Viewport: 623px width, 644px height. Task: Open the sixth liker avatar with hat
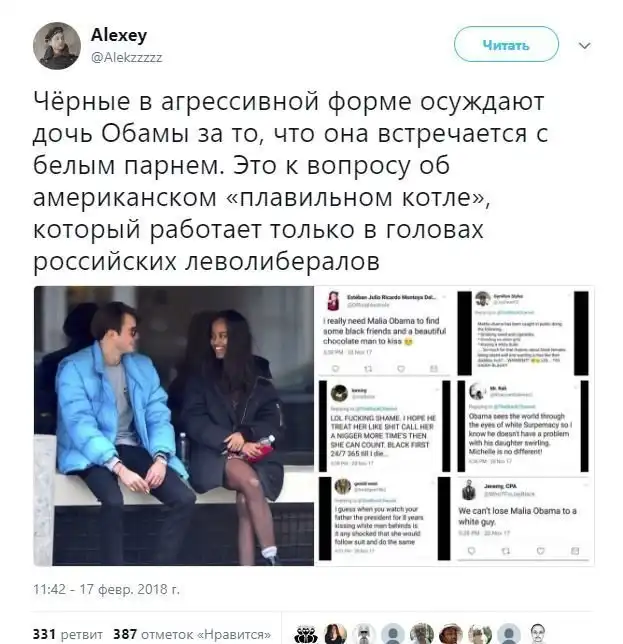(451, 635)
